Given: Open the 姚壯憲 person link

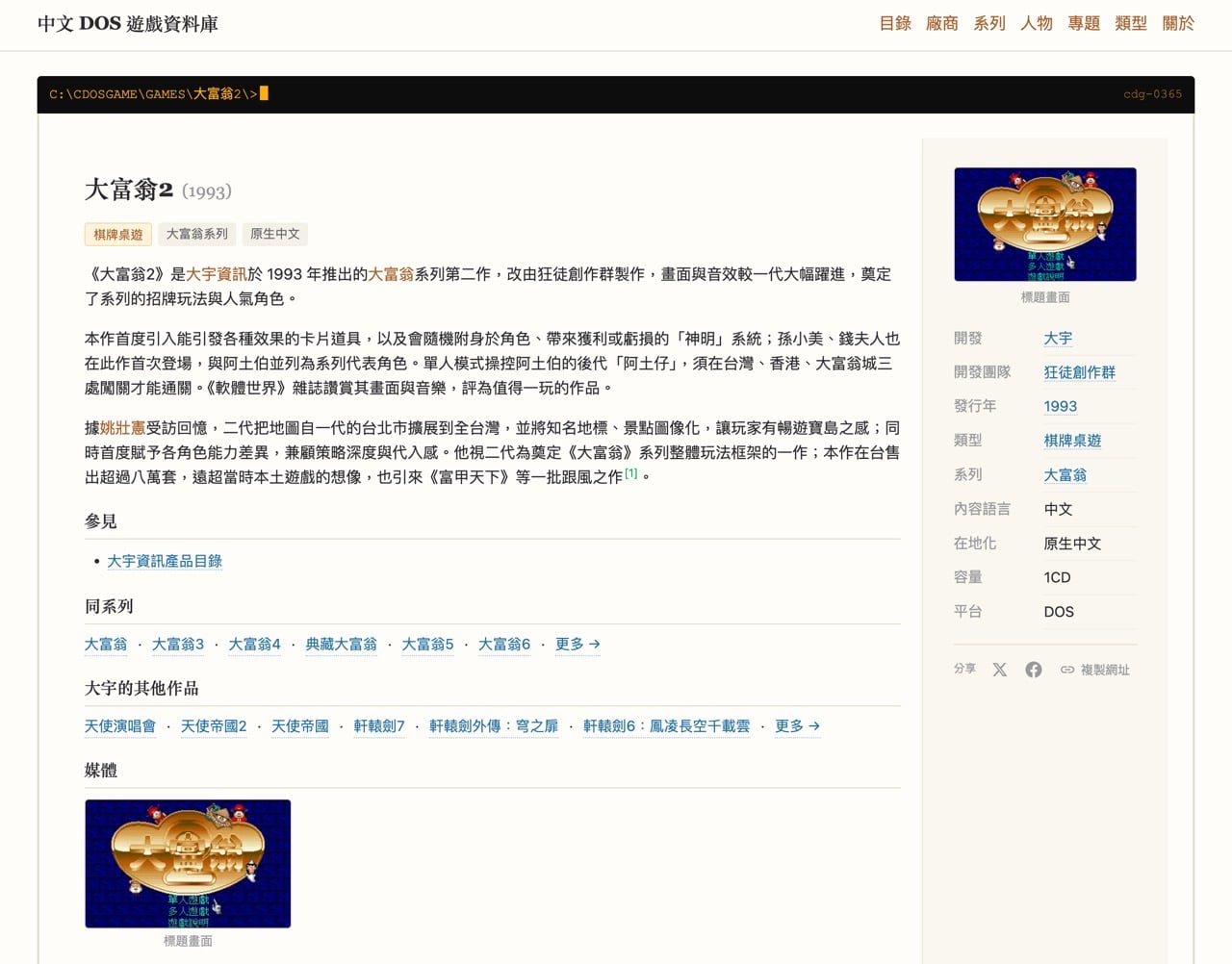Looking at the screenshot, I should click(x=123, y=428).
